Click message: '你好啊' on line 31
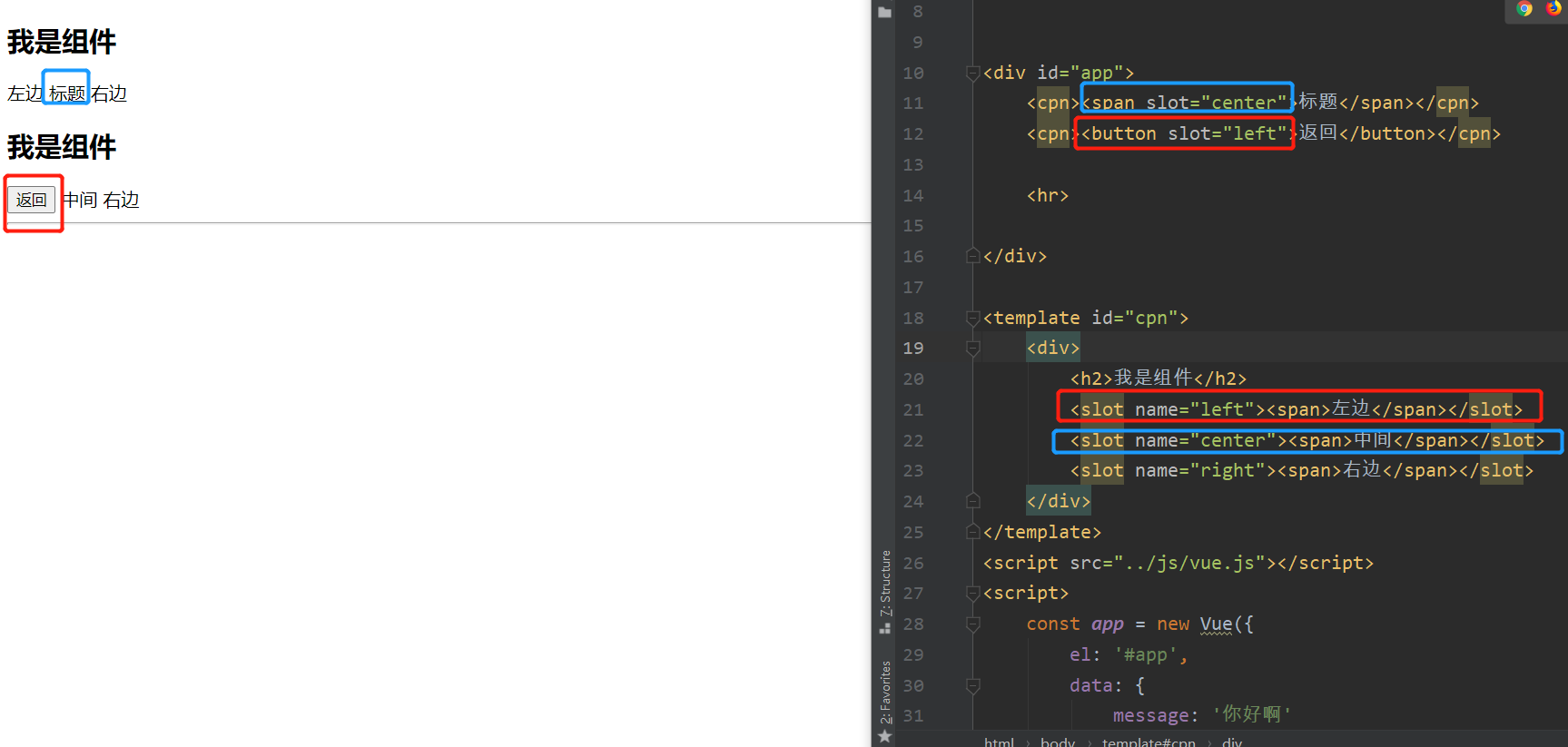1568x747 pixels. click(x=1202, y=716)
